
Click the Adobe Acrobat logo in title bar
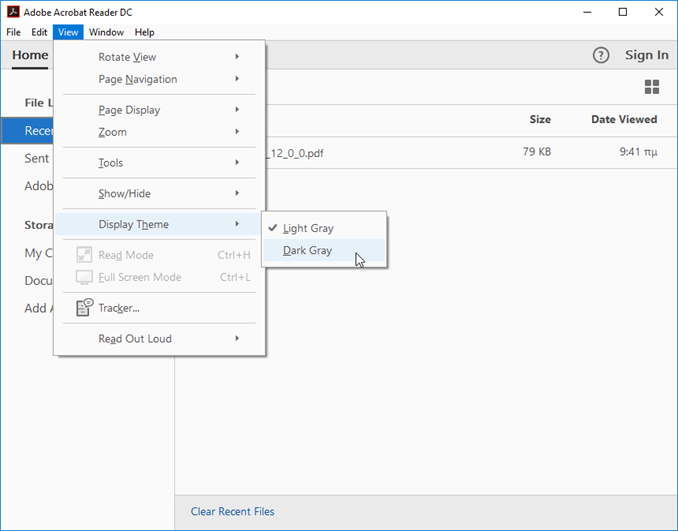pyautogui.click(x=13, y=12)
